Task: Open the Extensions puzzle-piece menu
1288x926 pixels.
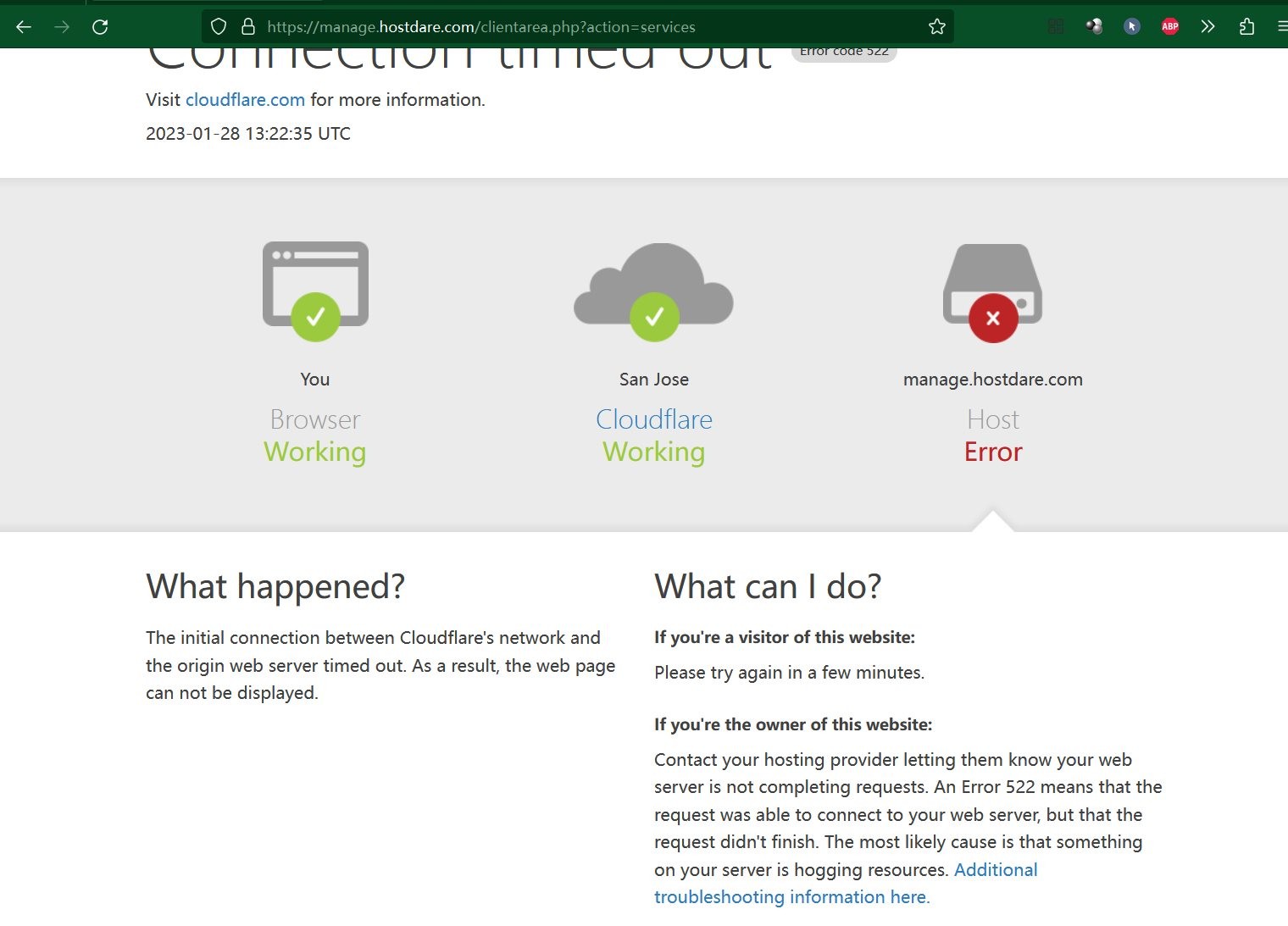Action: click(x=1246, y=27)
